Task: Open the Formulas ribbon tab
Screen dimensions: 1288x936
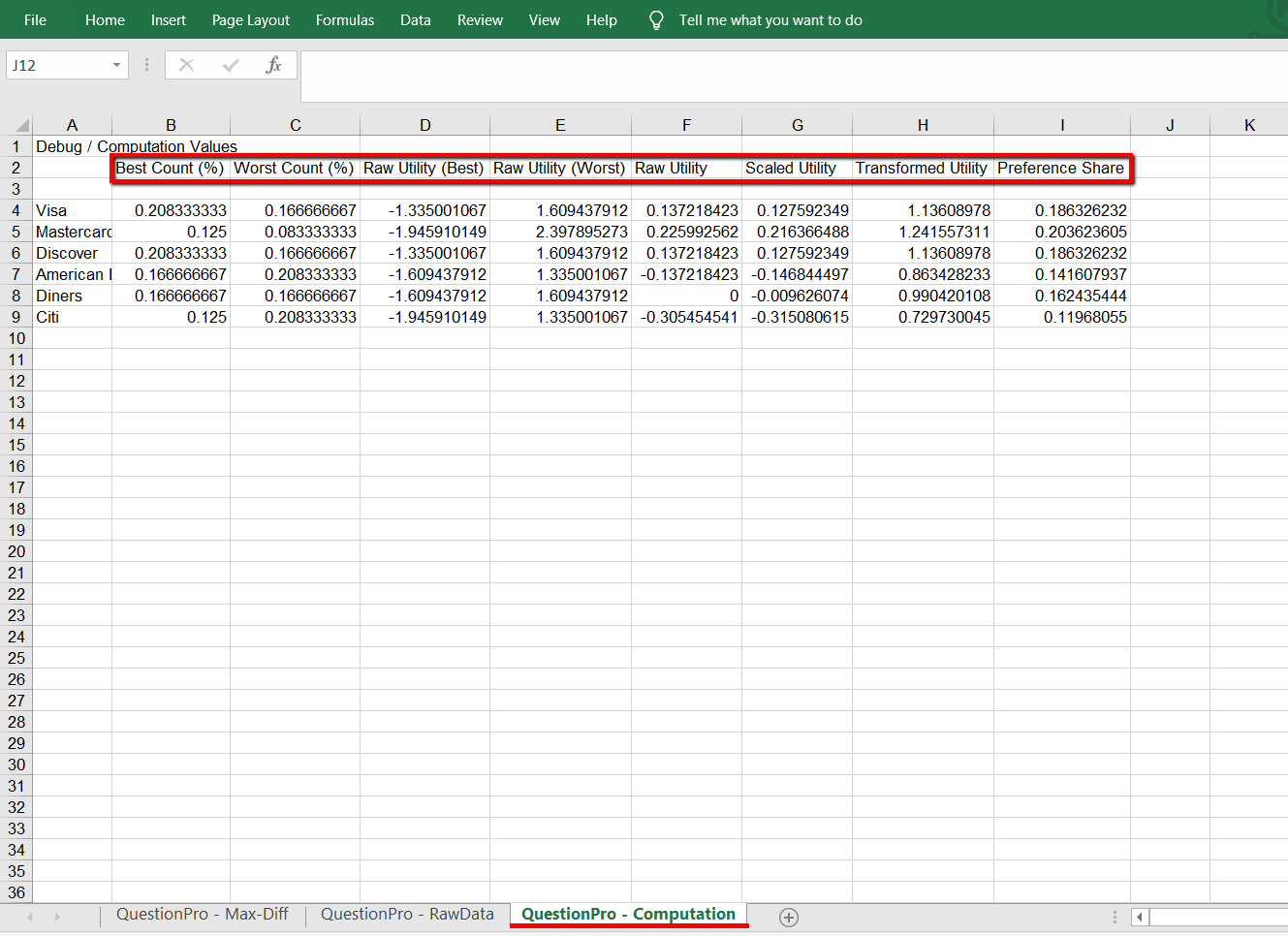Action: pyautogui.click(x=344, y=20)
